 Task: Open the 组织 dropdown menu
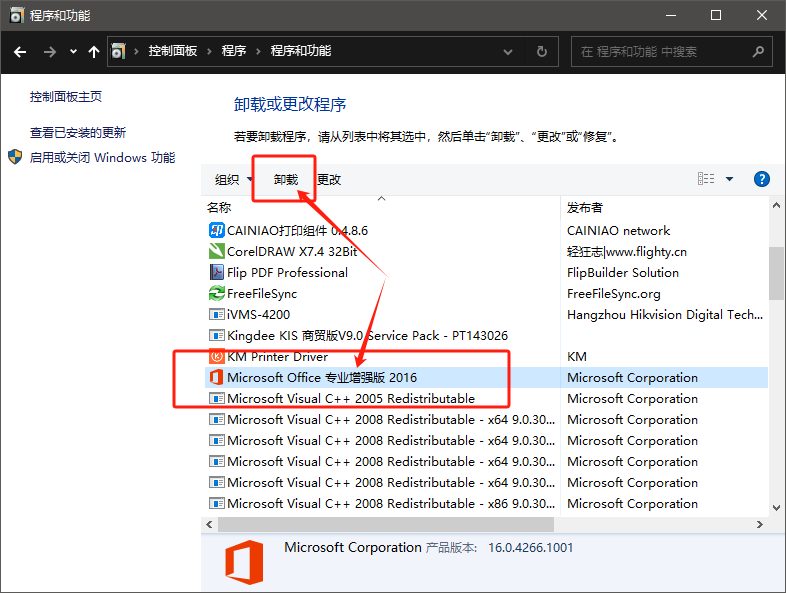tap(233, 180)
